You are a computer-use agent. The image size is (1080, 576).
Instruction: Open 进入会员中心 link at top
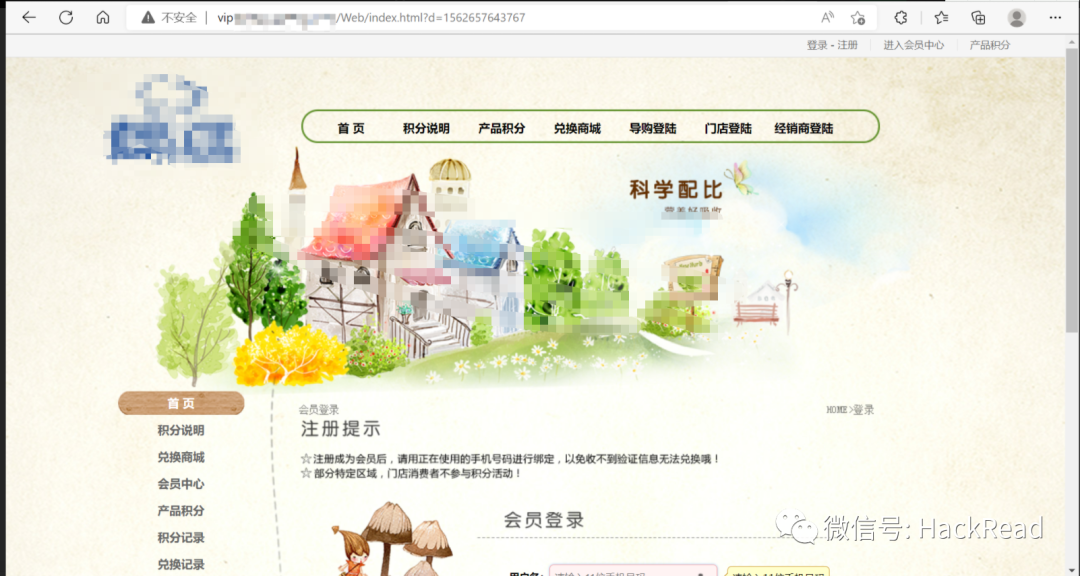pyautogui.click(x=914, y=45)
